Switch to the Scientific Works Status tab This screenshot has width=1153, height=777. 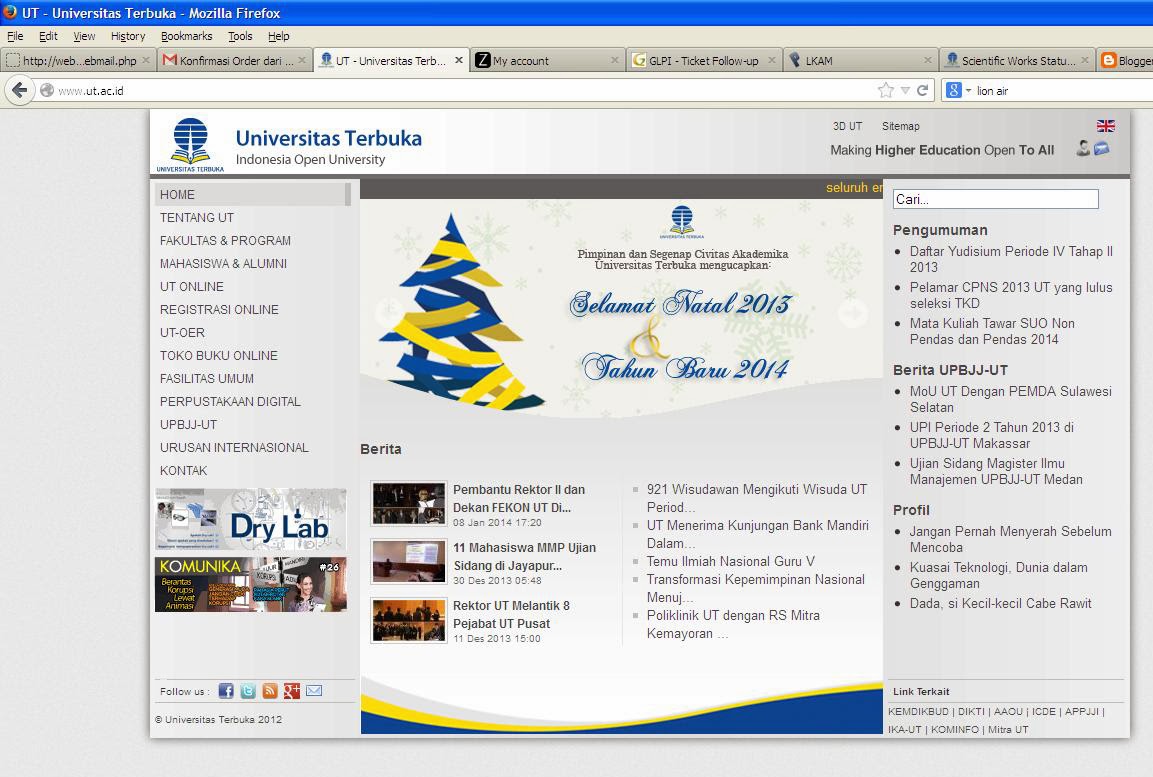point(1018,60)
